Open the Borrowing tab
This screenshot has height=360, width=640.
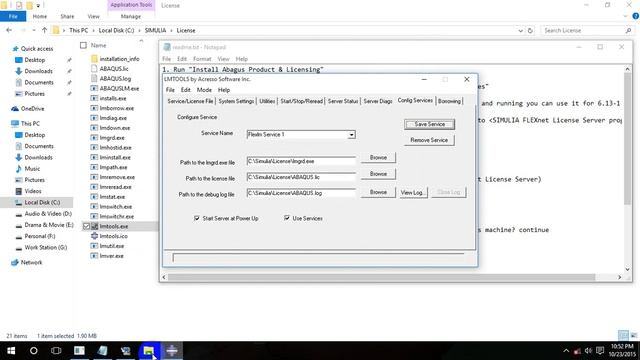[x=449, y=101]
